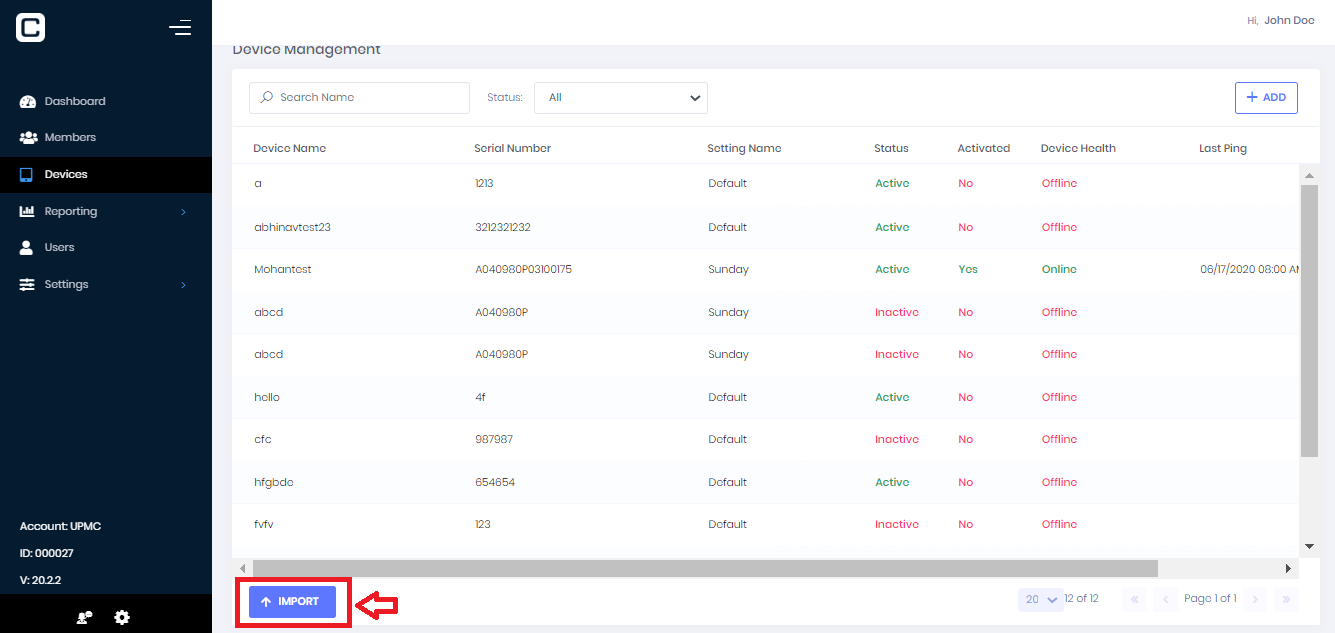Viewport: 1335px width, 633px height.
Task: Click serial number A040980P03100175
Action: pyautogui.click(x=524, y=269)
